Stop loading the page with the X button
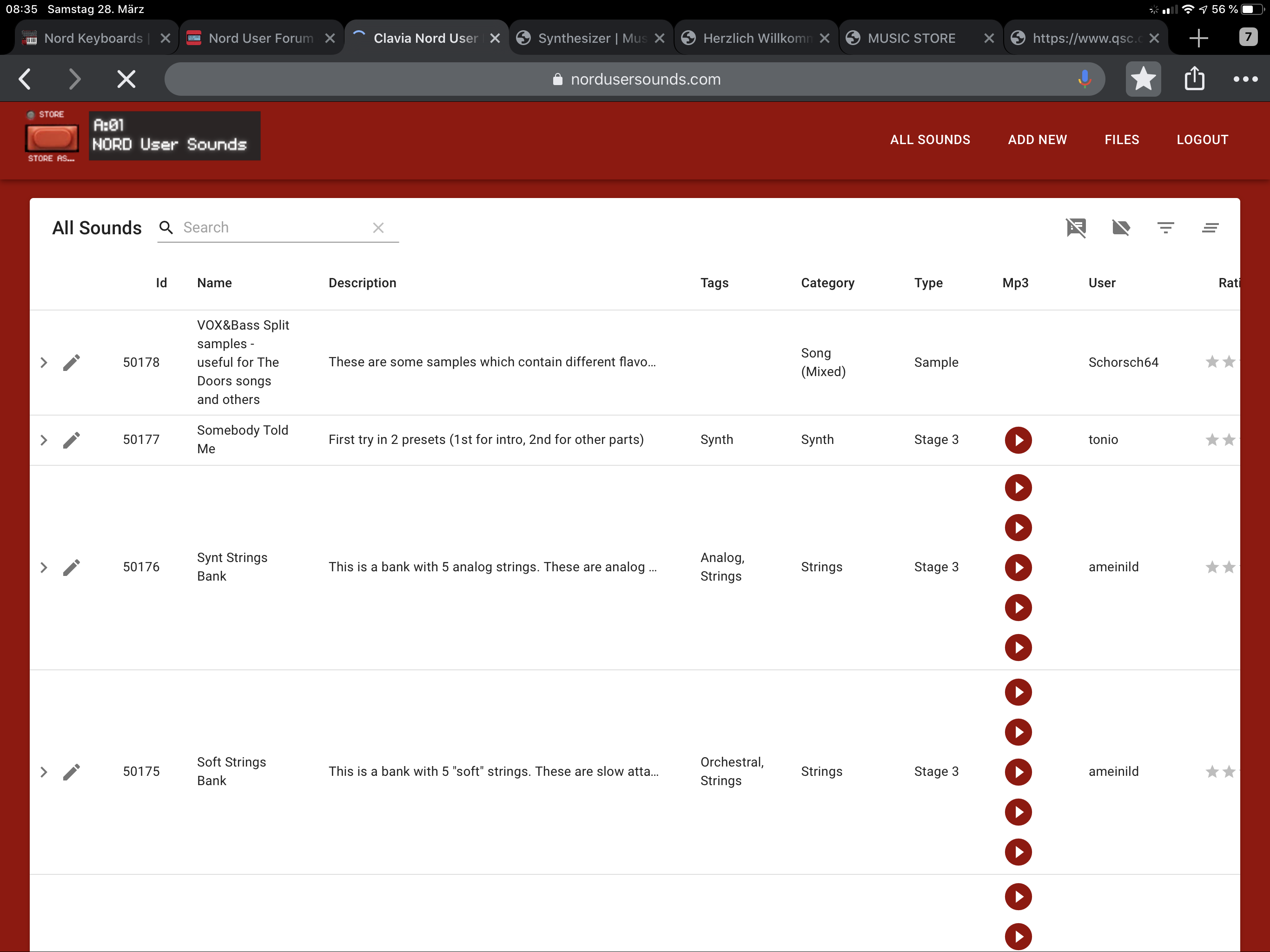 pos(126,79)
